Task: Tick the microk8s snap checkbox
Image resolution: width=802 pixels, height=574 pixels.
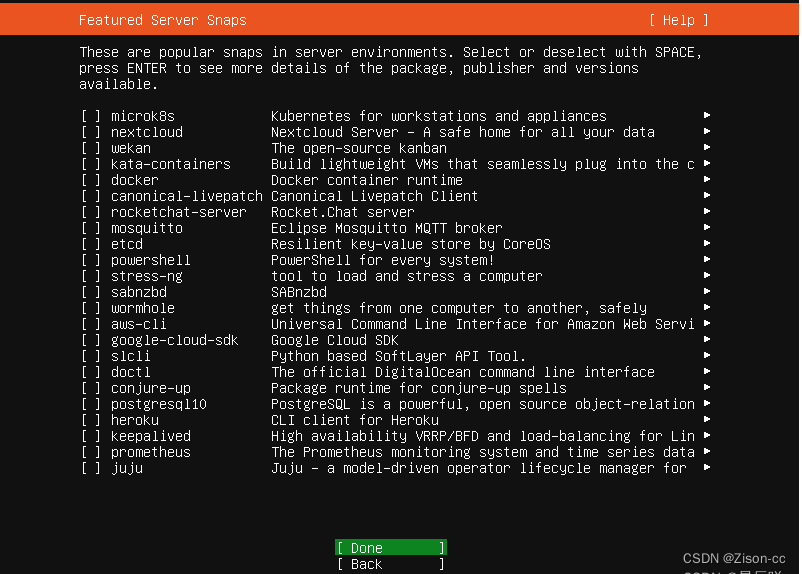Action: click(x=91, y=116)
